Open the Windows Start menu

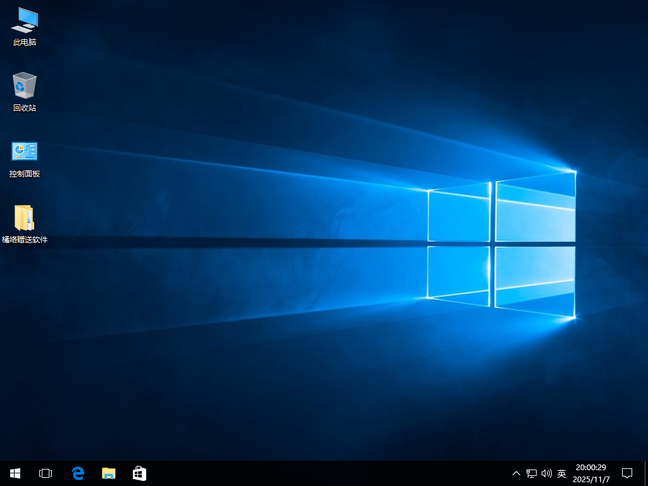[x=15, y=473]
